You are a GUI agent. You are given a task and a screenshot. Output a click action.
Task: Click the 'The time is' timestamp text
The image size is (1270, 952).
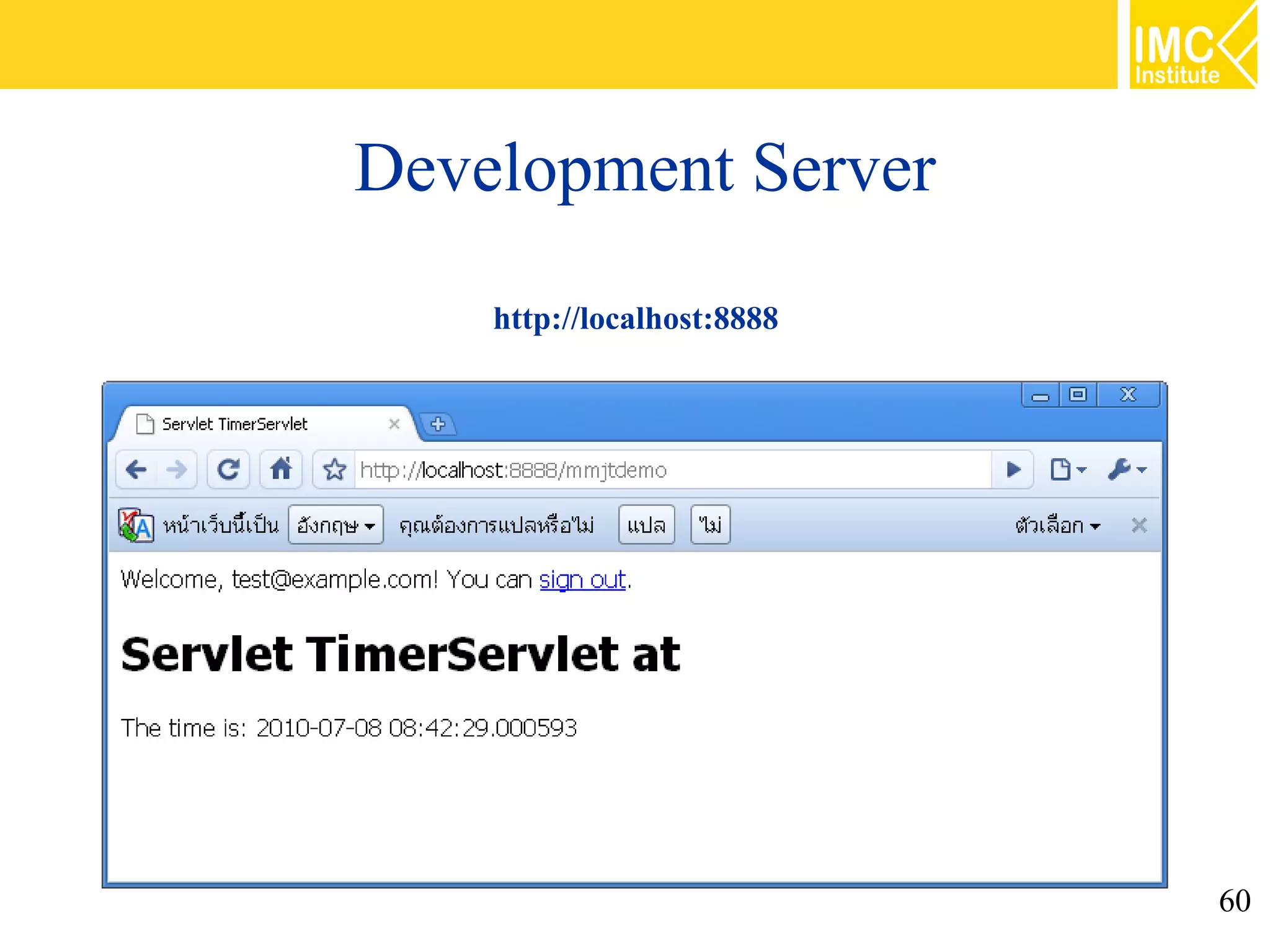pos(349,728)
